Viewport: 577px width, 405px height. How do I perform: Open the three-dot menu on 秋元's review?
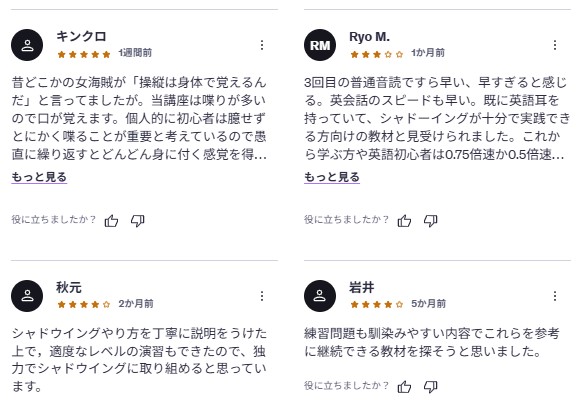pyautogui.click(x=262, y=296)
